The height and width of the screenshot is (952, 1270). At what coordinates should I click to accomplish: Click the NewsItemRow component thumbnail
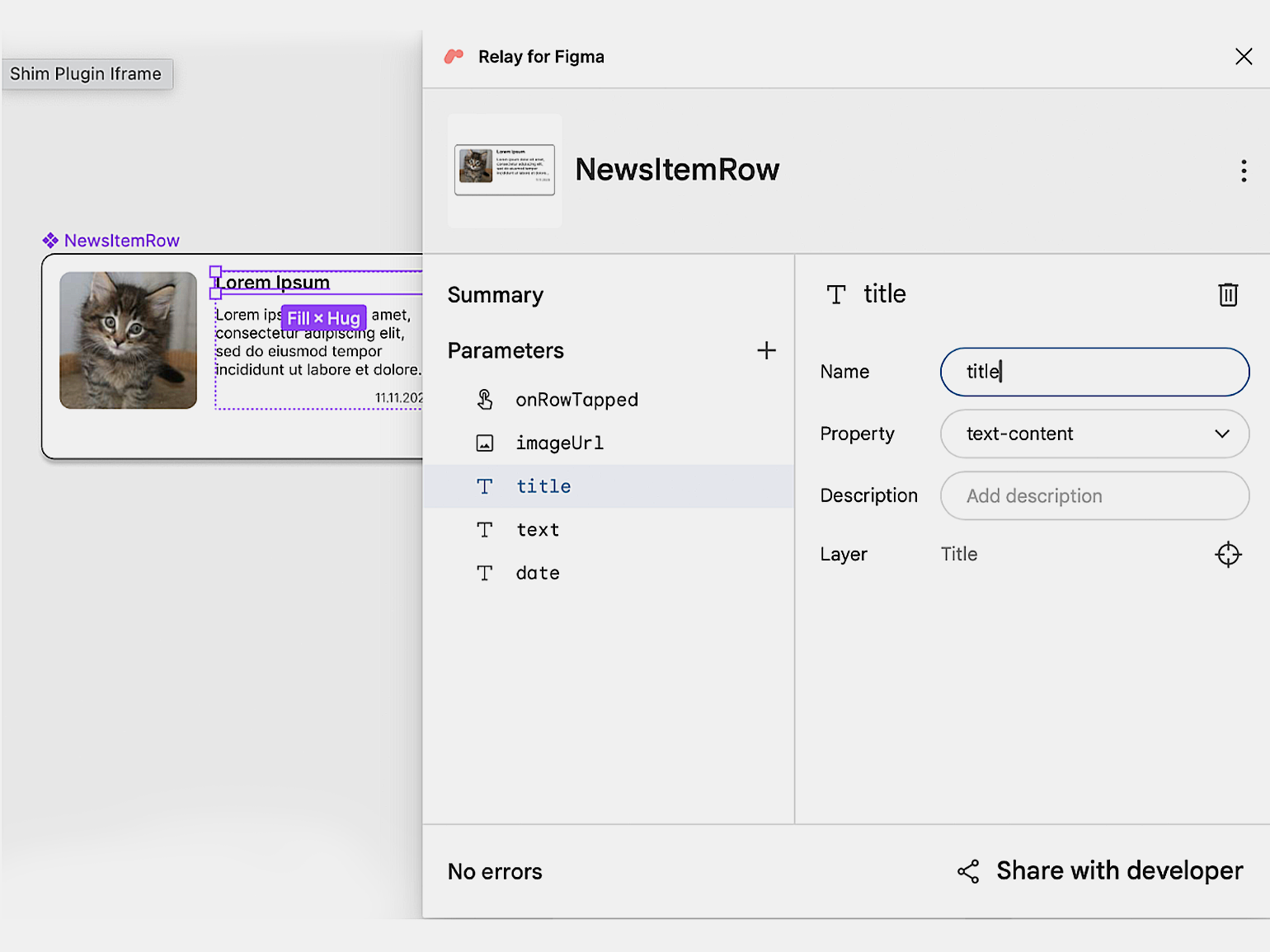[x=505, y=170]
